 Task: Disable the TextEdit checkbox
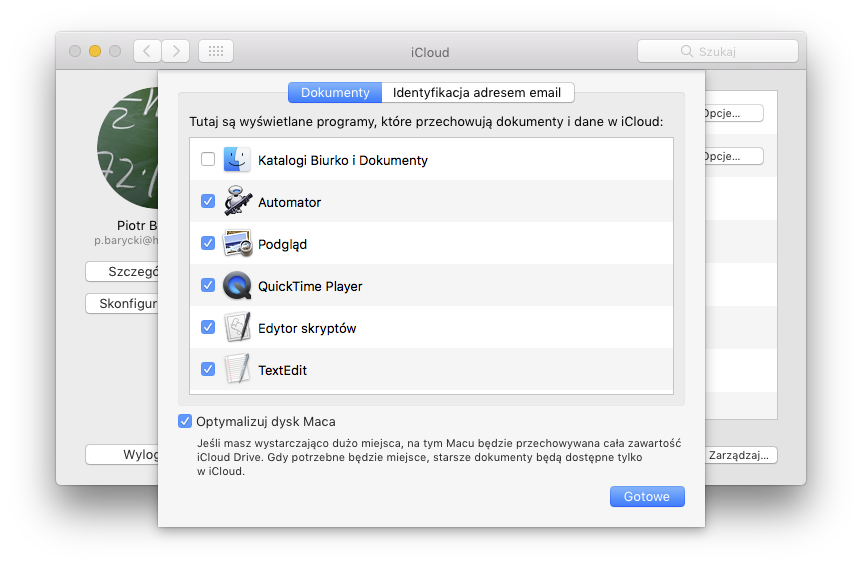coord(208,369)
